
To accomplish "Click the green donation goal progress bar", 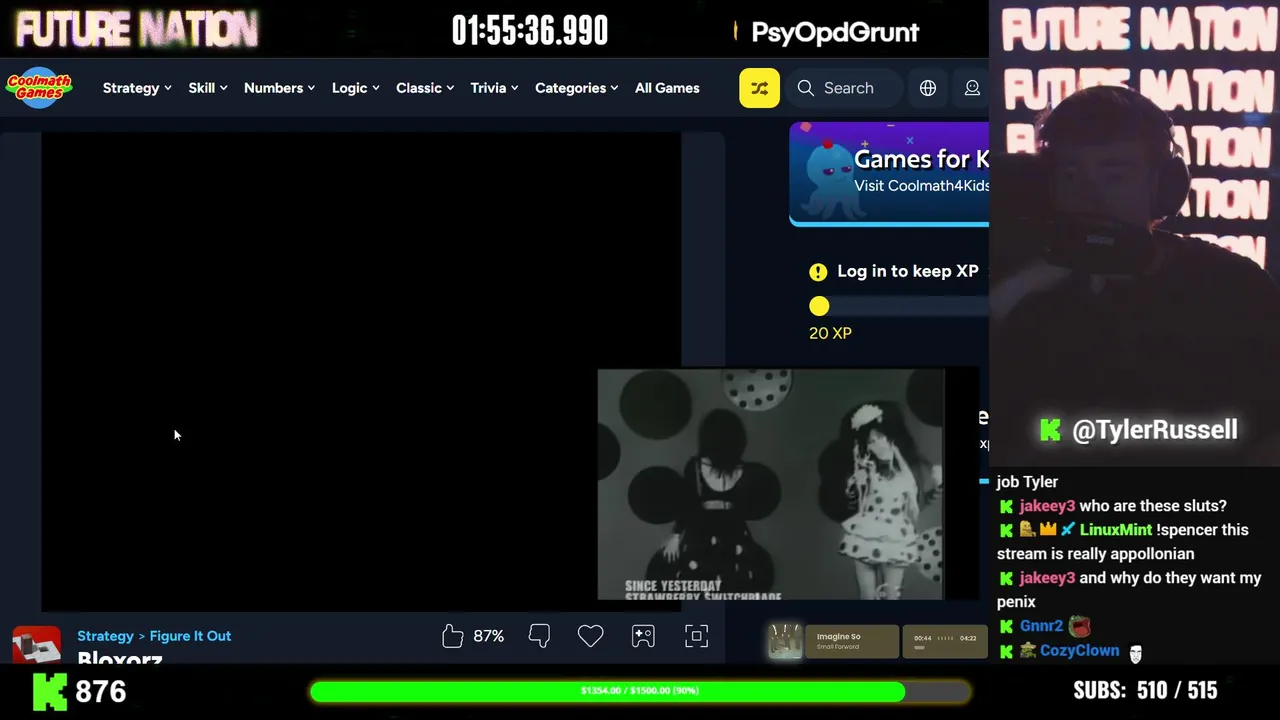I will coord(640,691).
